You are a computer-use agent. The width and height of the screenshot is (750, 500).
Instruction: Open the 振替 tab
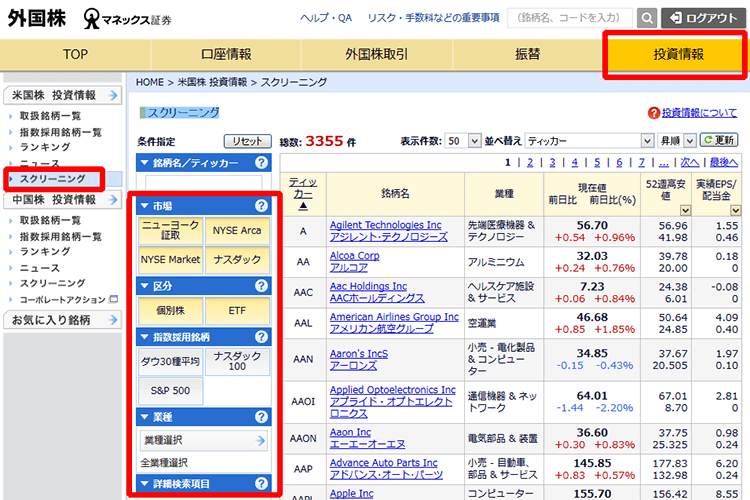[527, 55]
